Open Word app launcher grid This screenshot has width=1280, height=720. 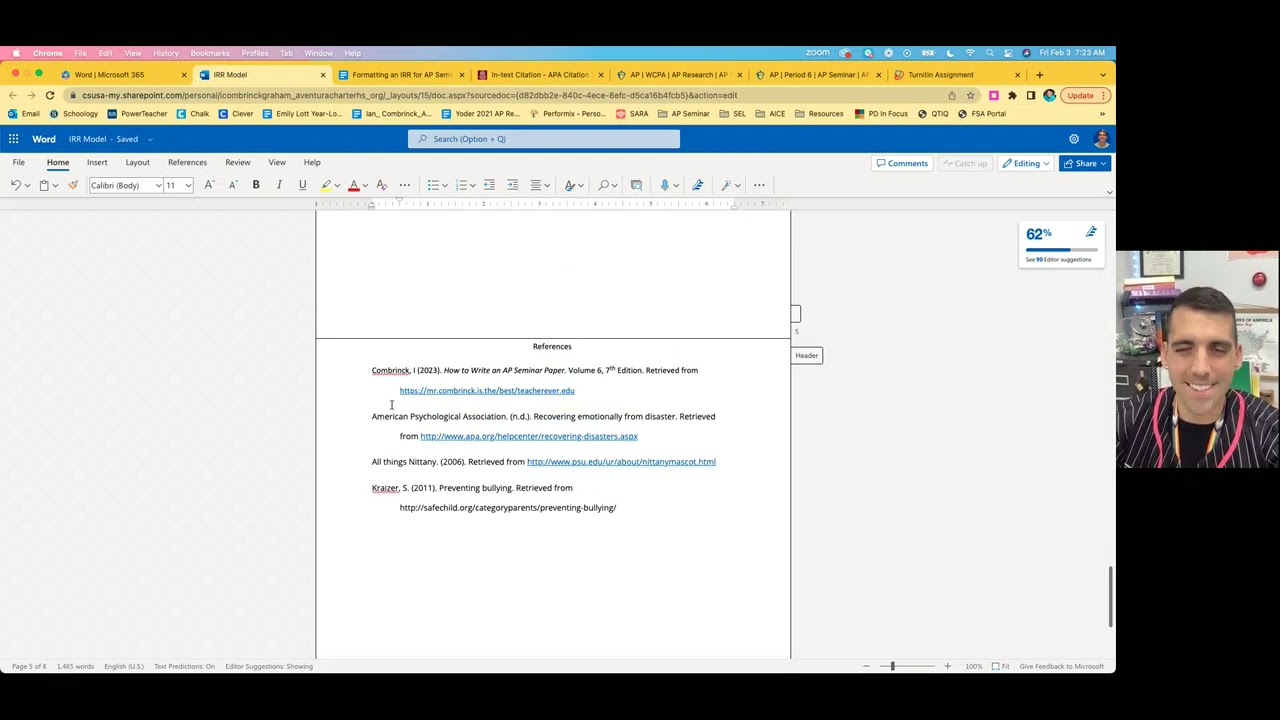click(14, 139)
